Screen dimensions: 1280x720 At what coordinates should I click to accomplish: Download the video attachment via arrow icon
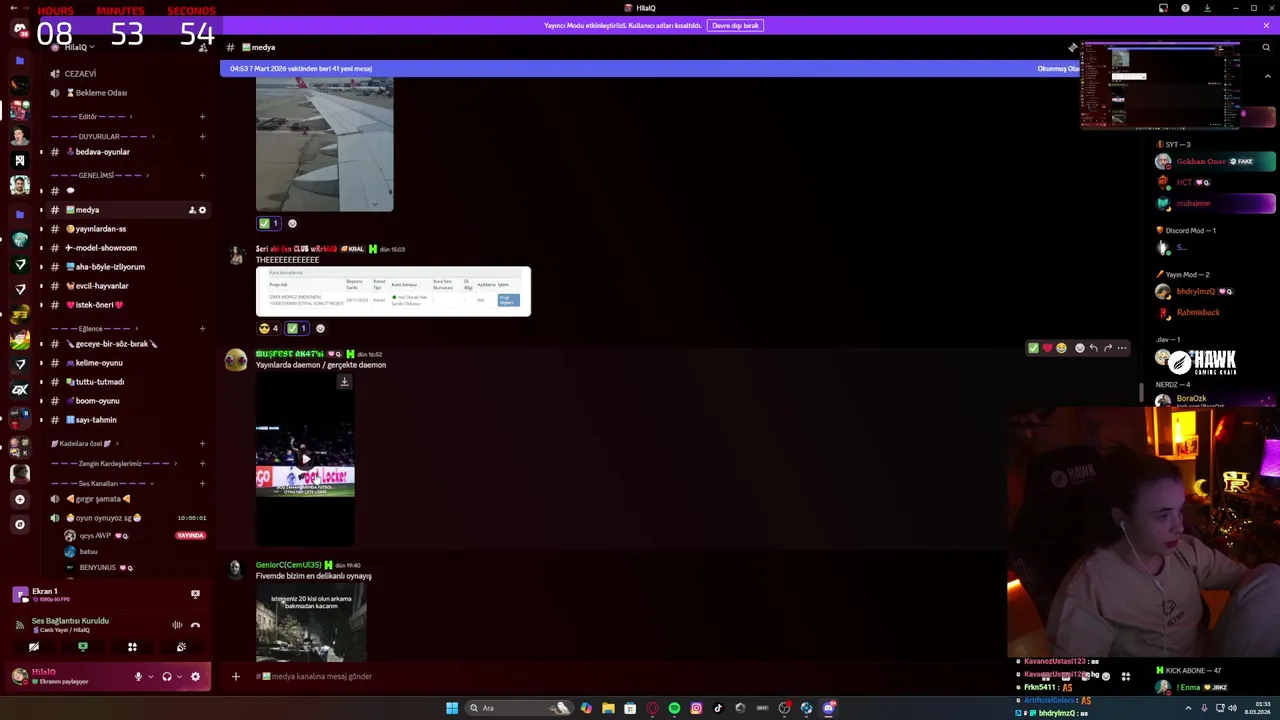pos(344,381)
